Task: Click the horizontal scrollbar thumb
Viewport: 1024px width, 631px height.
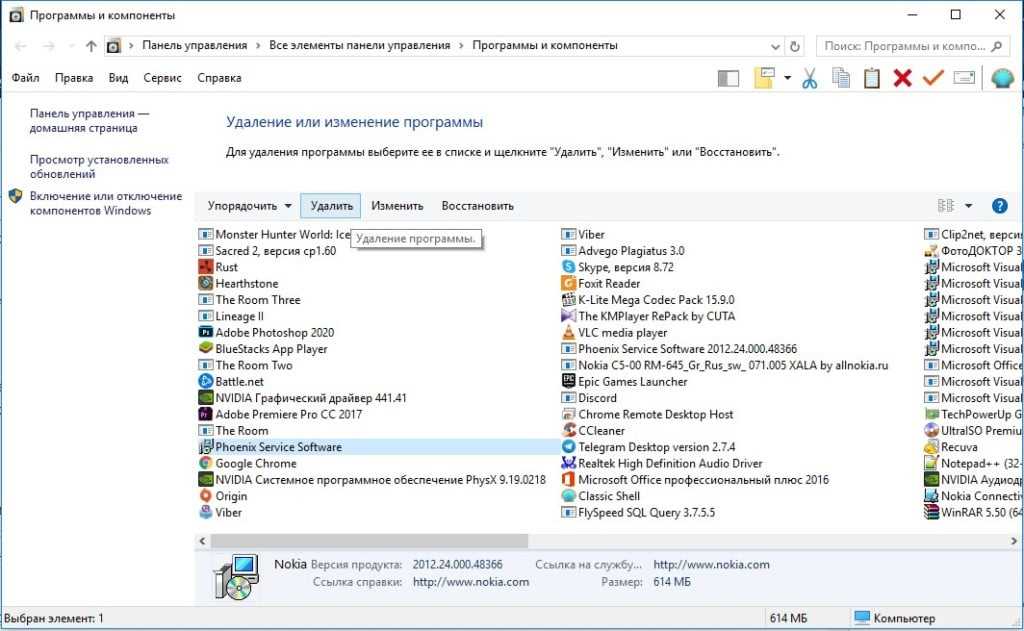Action: point(369,541)
